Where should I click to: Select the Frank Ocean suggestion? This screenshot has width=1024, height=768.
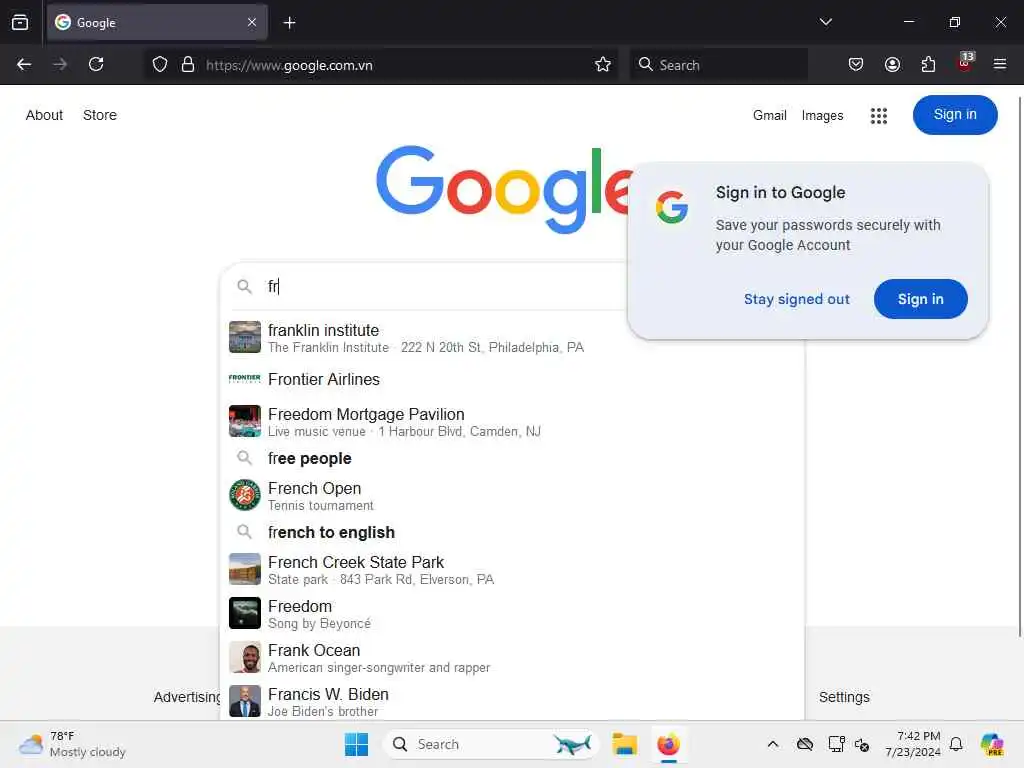point(512,658)
